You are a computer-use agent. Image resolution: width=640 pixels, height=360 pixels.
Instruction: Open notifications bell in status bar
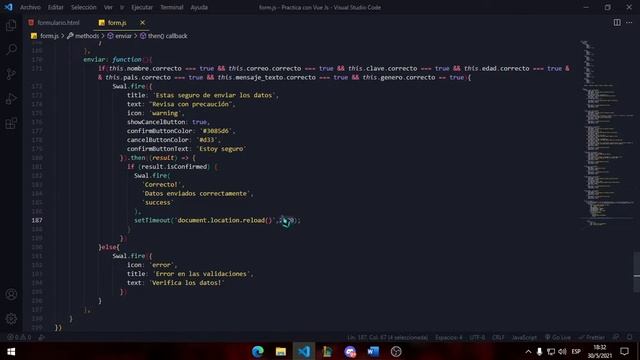[x=630, y=337]
